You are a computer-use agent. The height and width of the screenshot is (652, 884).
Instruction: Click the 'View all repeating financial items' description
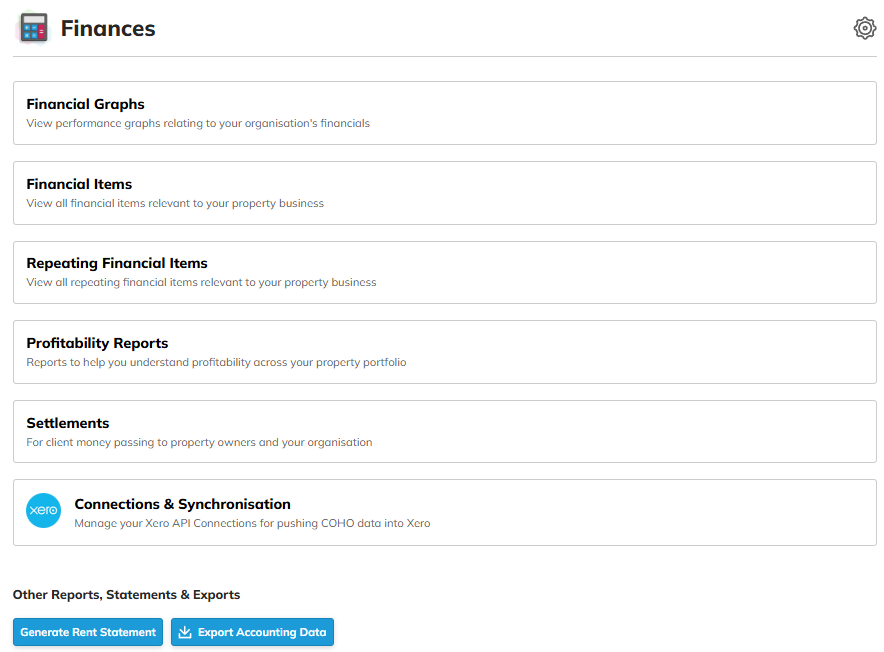tap(201, 282)
